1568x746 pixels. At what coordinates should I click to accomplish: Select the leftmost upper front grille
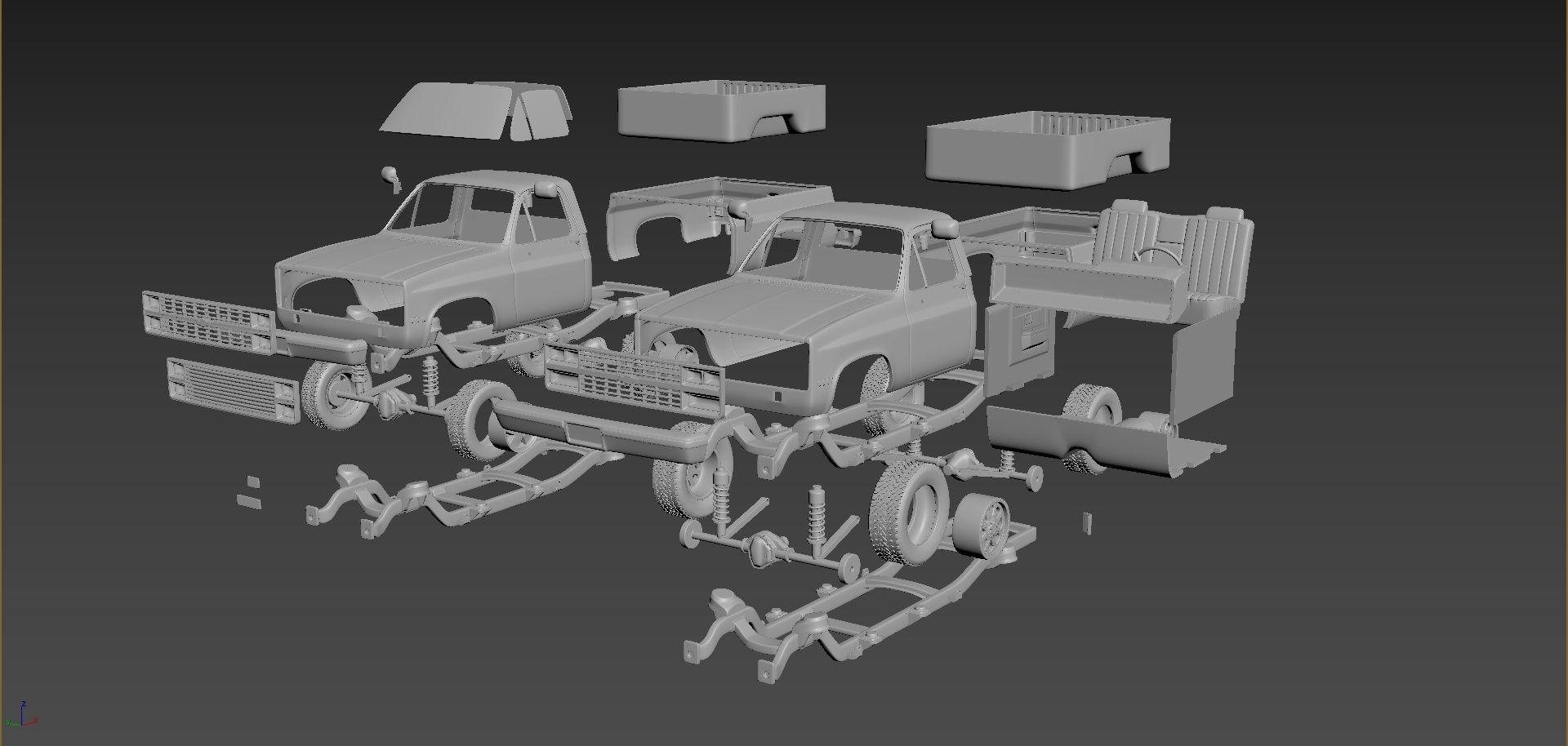coord(208,322)
